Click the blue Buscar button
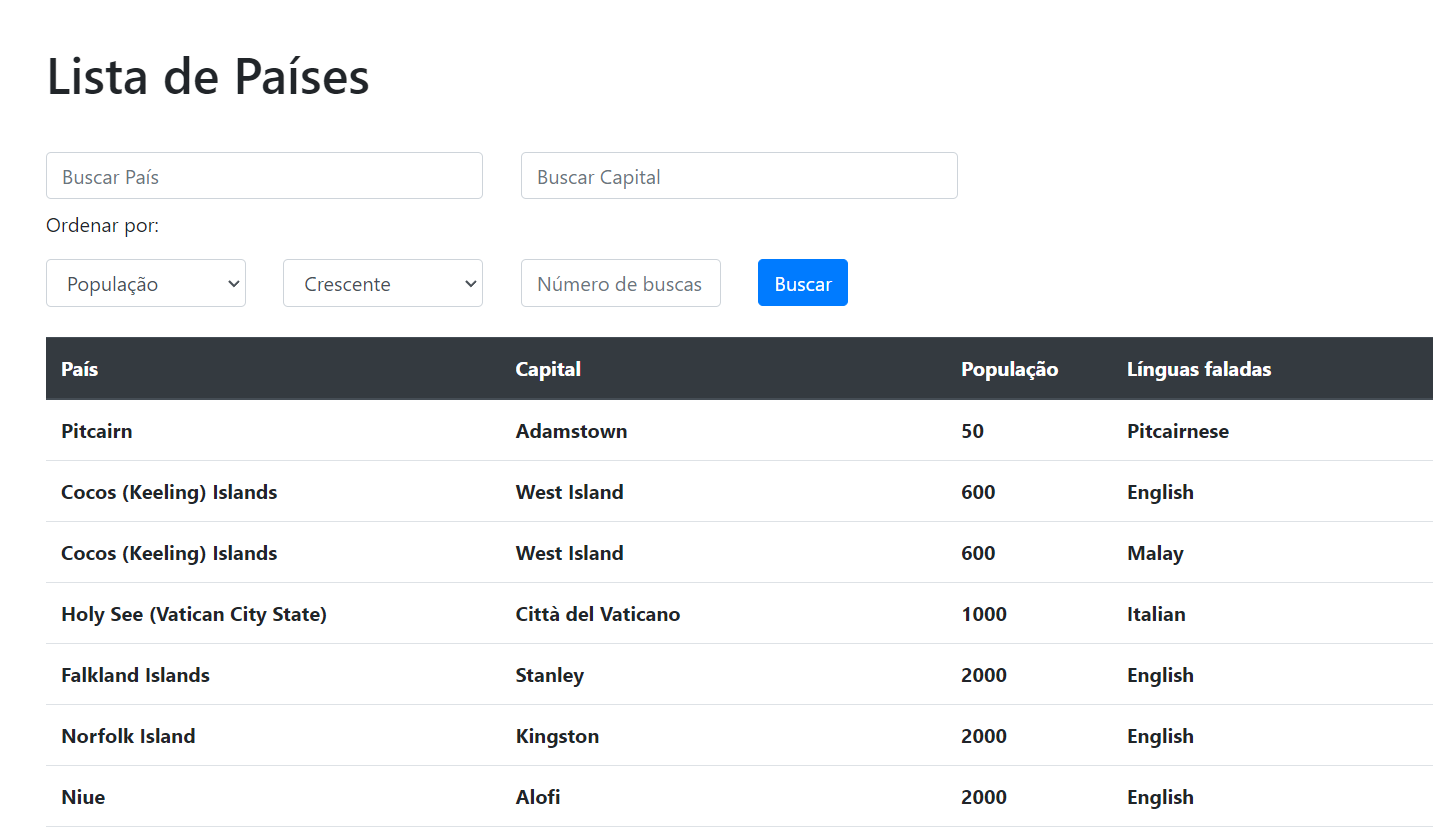1443x832 pixels. click(x=803, y=283)
